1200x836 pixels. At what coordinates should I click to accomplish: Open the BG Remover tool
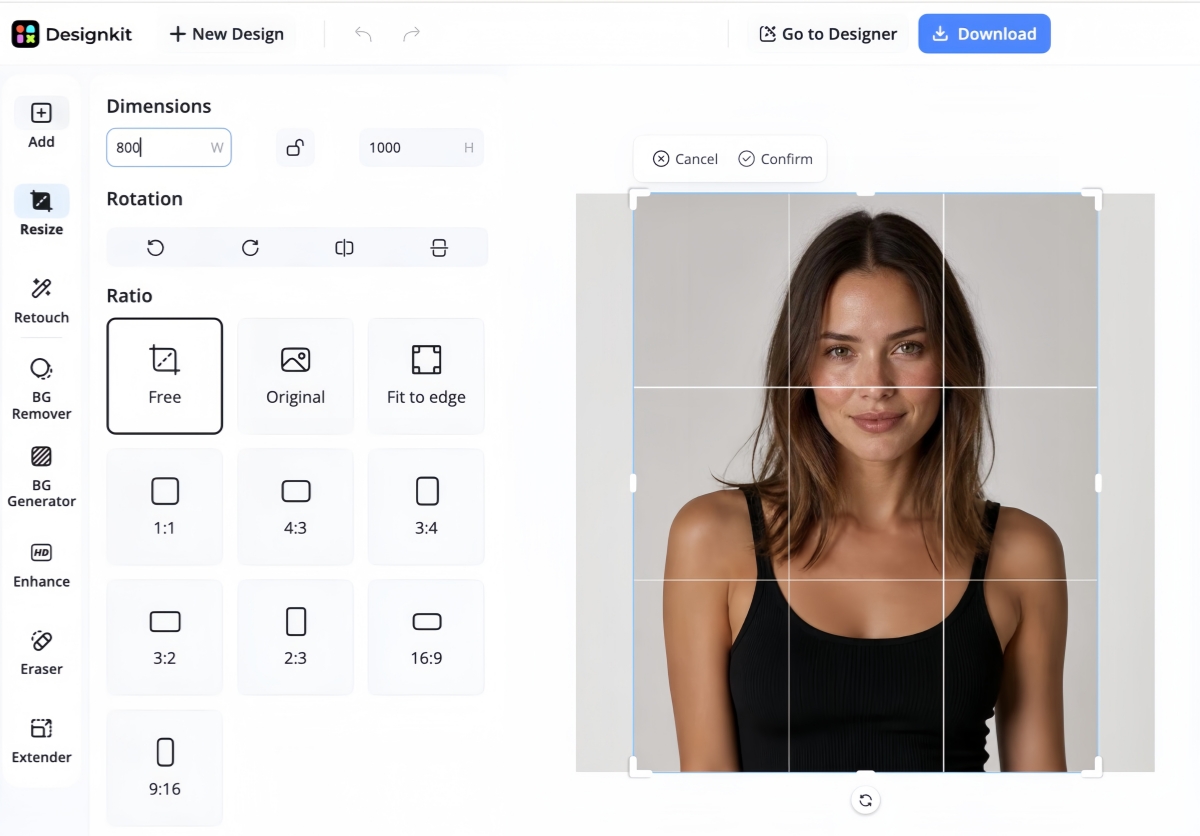pos(41,389)
